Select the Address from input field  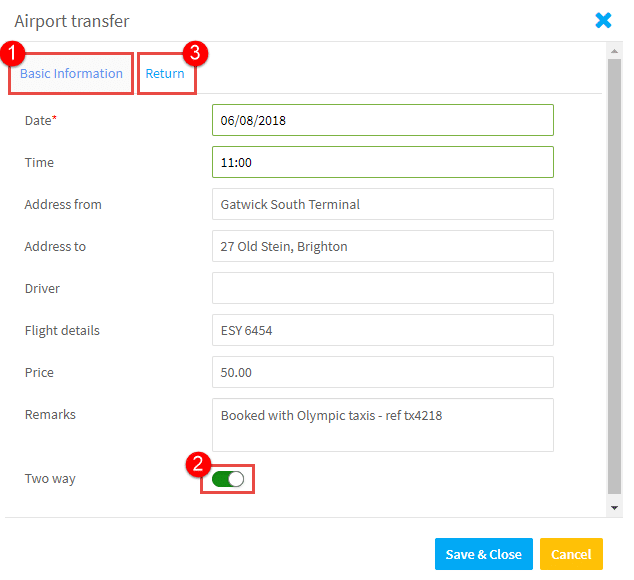[x=383, y=204]
